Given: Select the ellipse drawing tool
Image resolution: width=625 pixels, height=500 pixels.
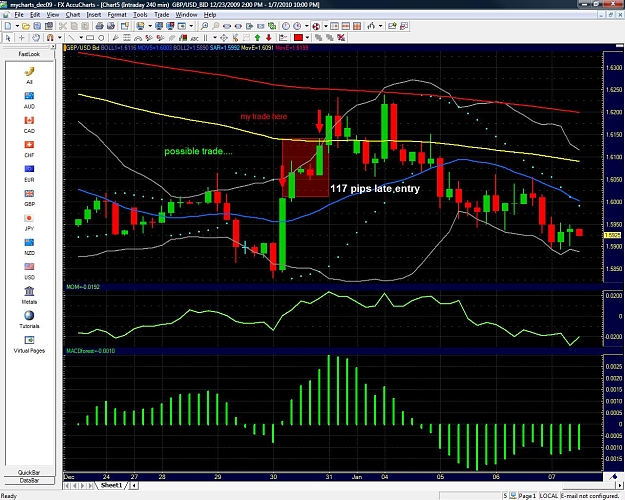Looking at the screenshot, I should (x=101, y=37).
